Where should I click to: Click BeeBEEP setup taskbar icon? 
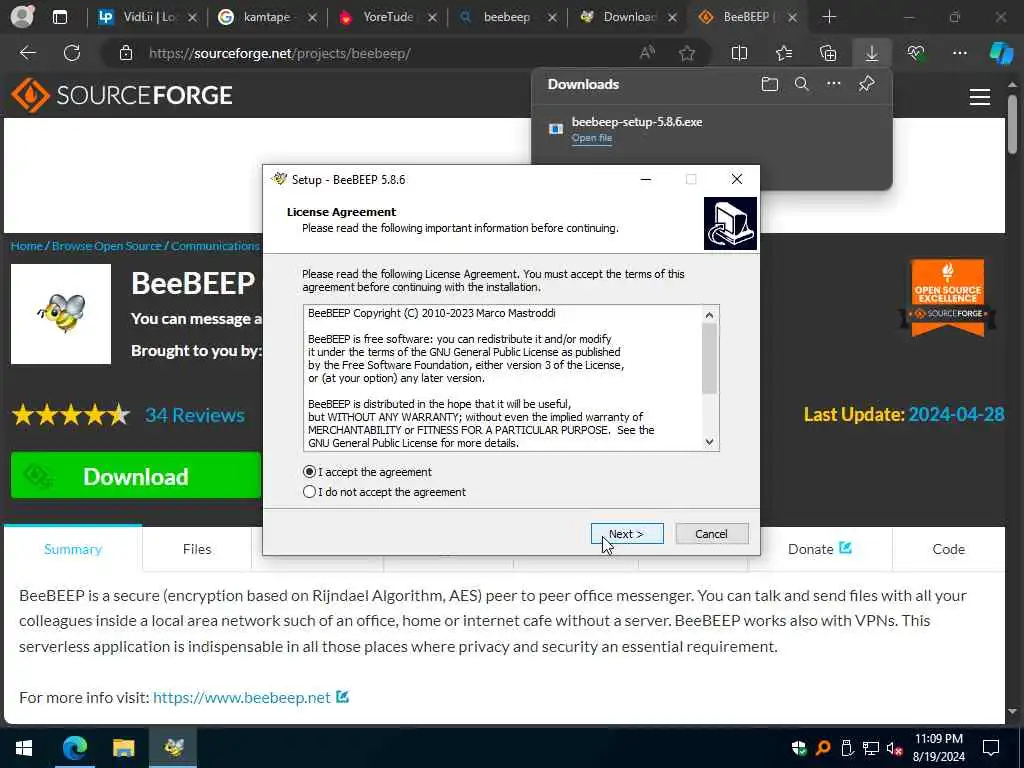pos(173,747)
